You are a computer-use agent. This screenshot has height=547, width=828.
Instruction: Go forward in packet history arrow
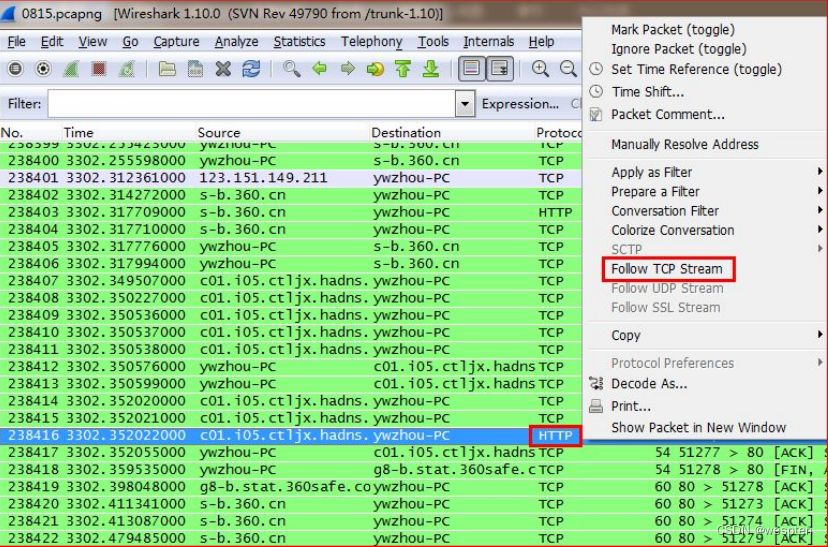click(347, 69)
